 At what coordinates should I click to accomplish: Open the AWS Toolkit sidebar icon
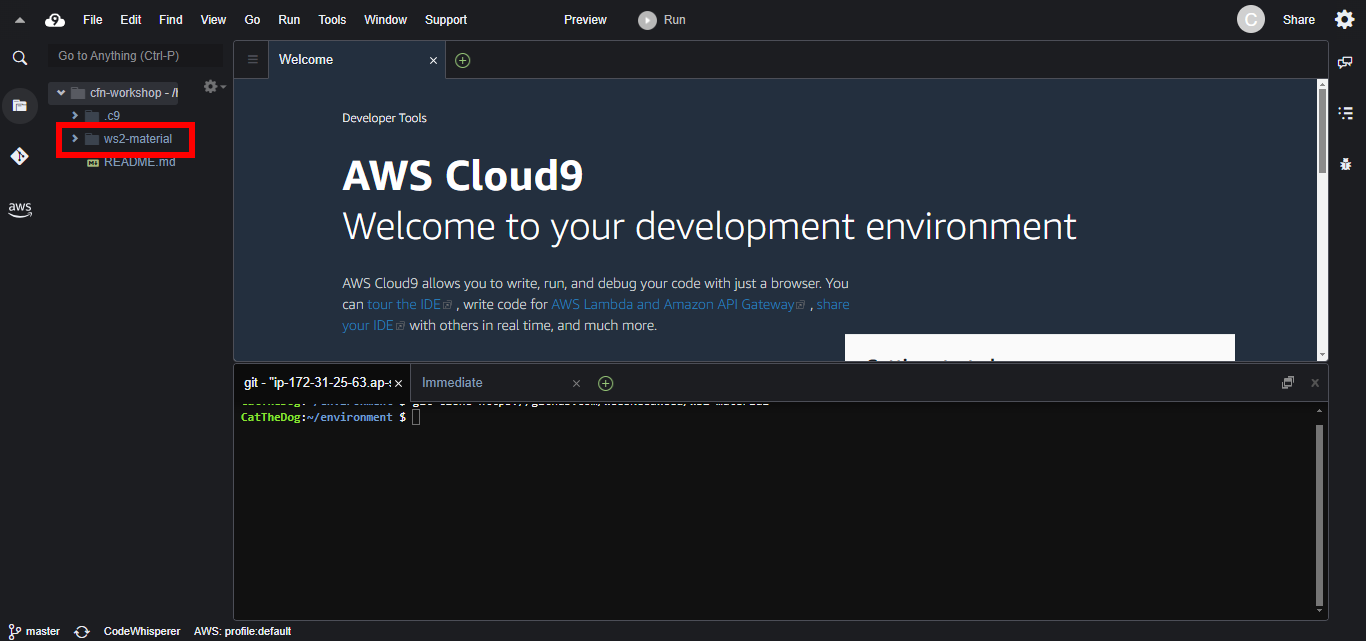click(x=19, y=209)
